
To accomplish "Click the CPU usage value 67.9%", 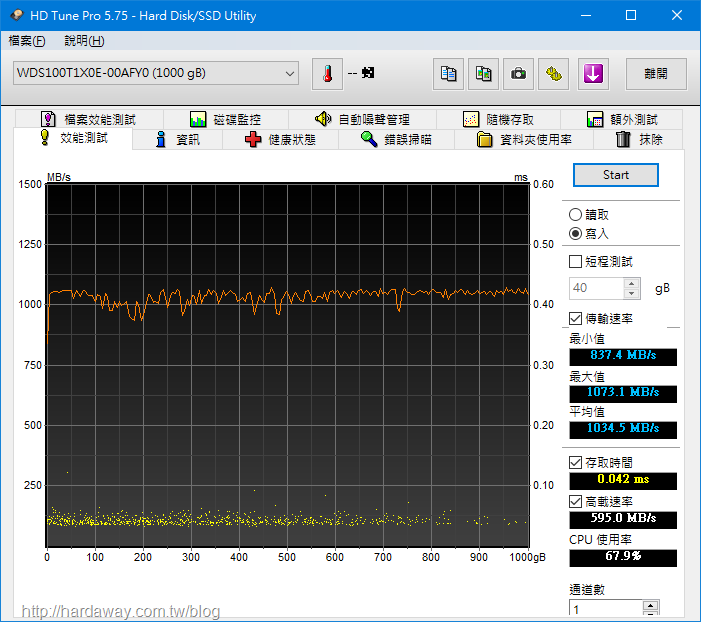I will point(623,557).
